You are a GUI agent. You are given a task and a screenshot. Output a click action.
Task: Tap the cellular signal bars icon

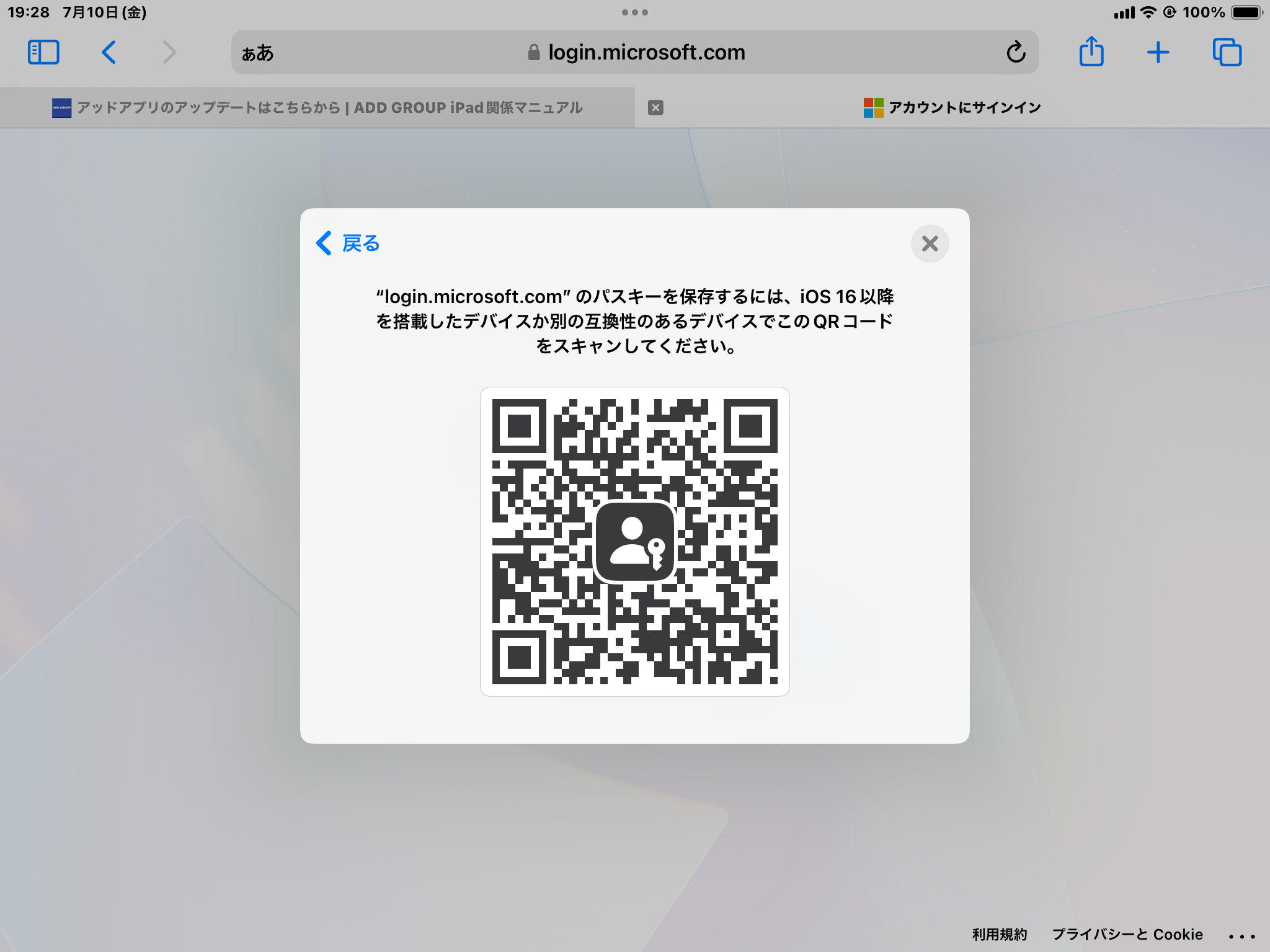1124,12
